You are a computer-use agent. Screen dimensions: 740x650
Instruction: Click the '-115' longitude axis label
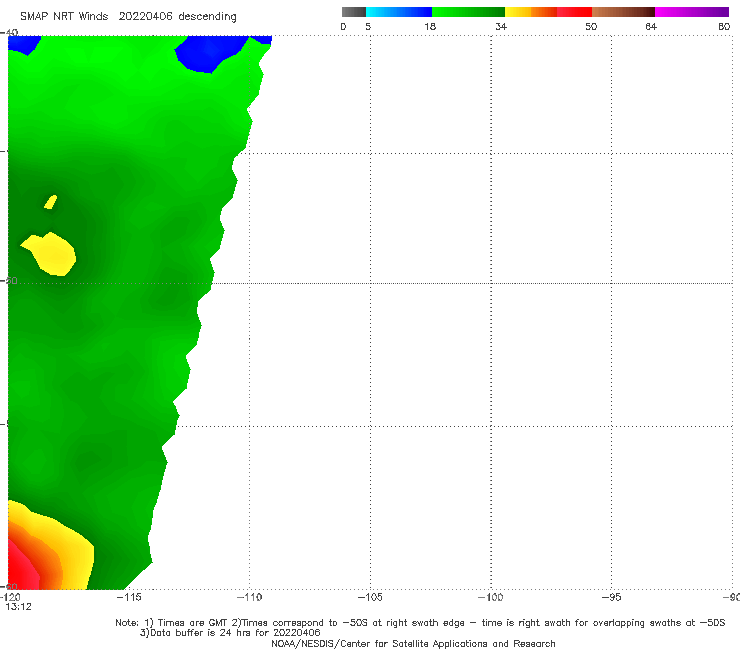coord(129,597)
